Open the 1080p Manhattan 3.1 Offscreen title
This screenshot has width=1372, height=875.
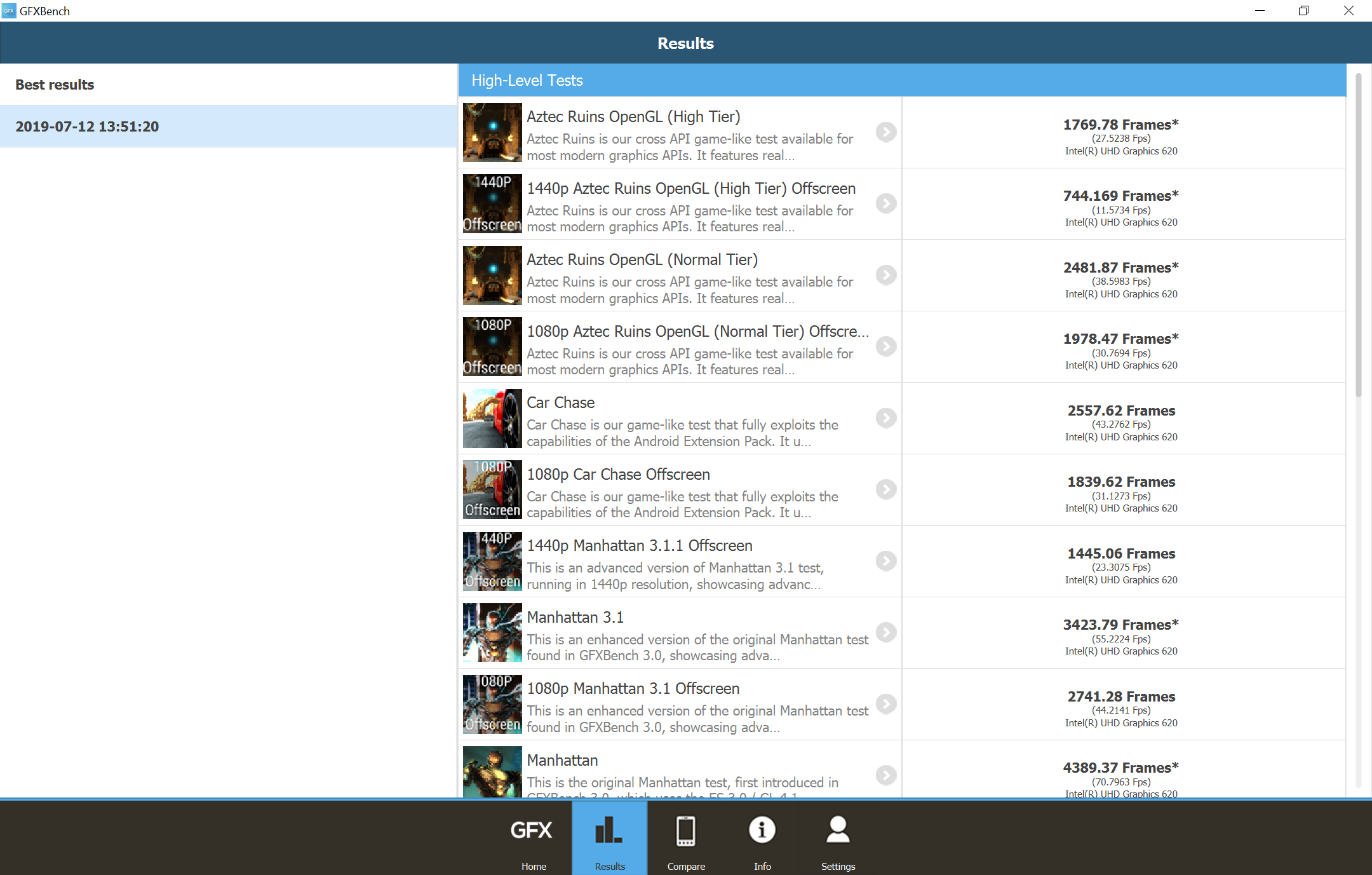tap(633, 689)
